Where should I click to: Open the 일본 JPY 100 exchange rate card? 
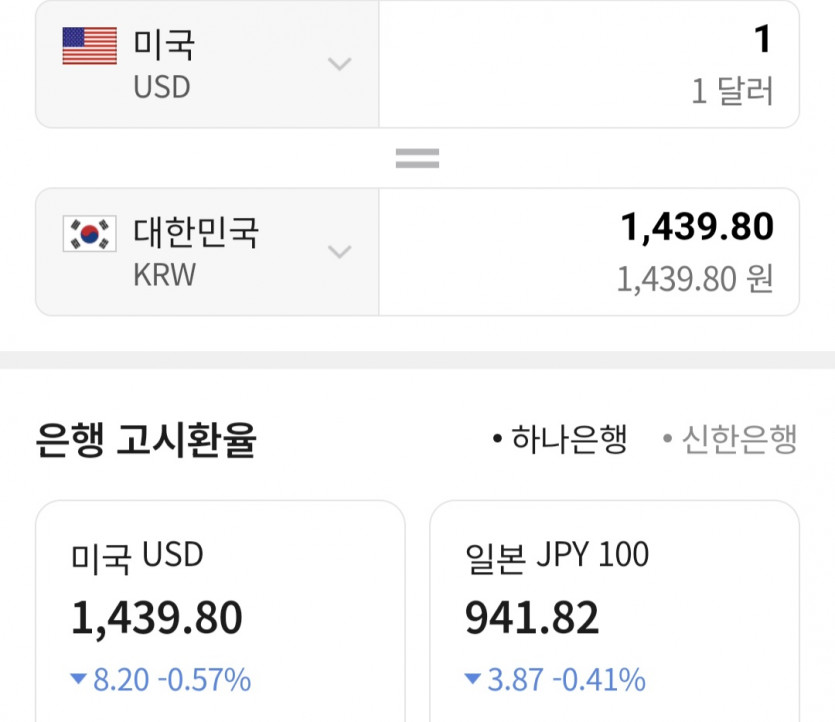pyautogui.click(x=614, y=610)
